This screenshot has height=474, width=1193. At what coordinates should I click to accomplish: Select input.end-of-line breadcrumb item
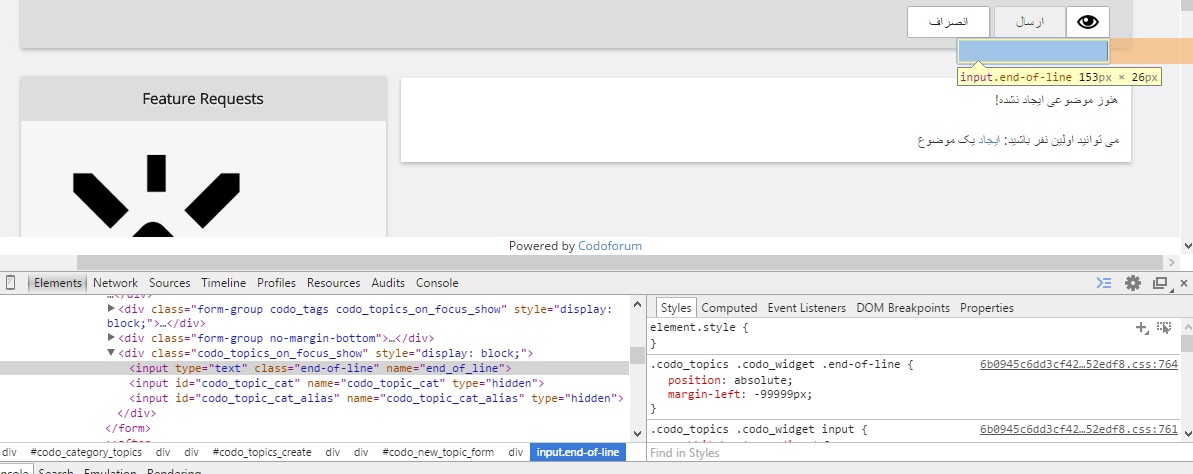(x=578, y=452)
